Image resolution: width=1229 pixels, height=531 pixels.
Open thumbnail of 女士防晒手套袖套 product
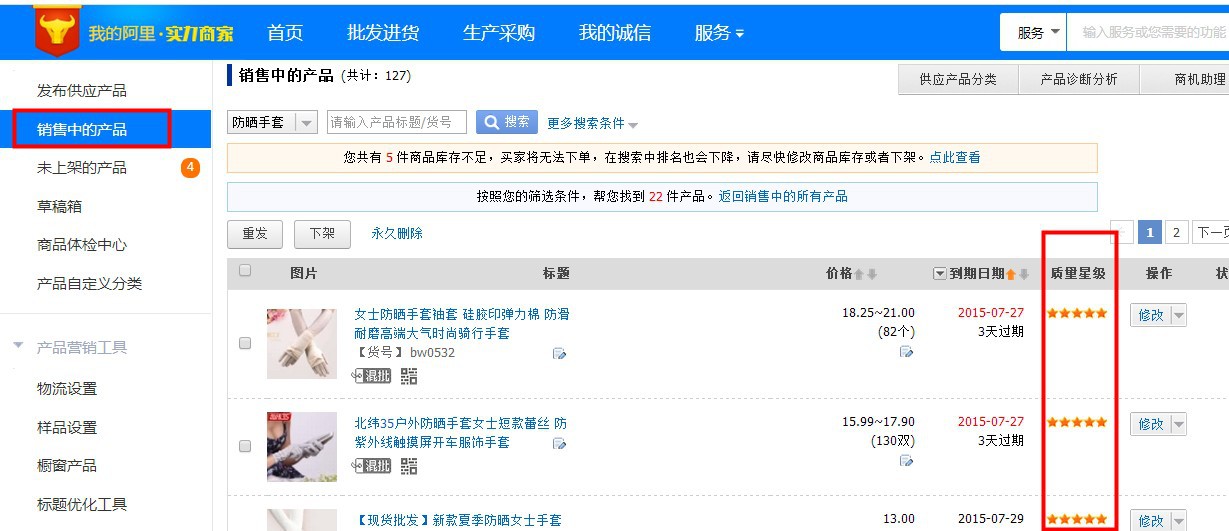(x=302, y=343)
